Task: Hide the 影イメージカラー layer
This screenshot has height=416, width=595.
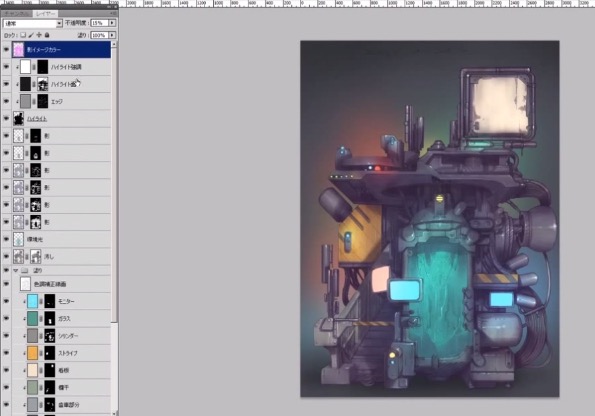Action: tap(6, 50)
